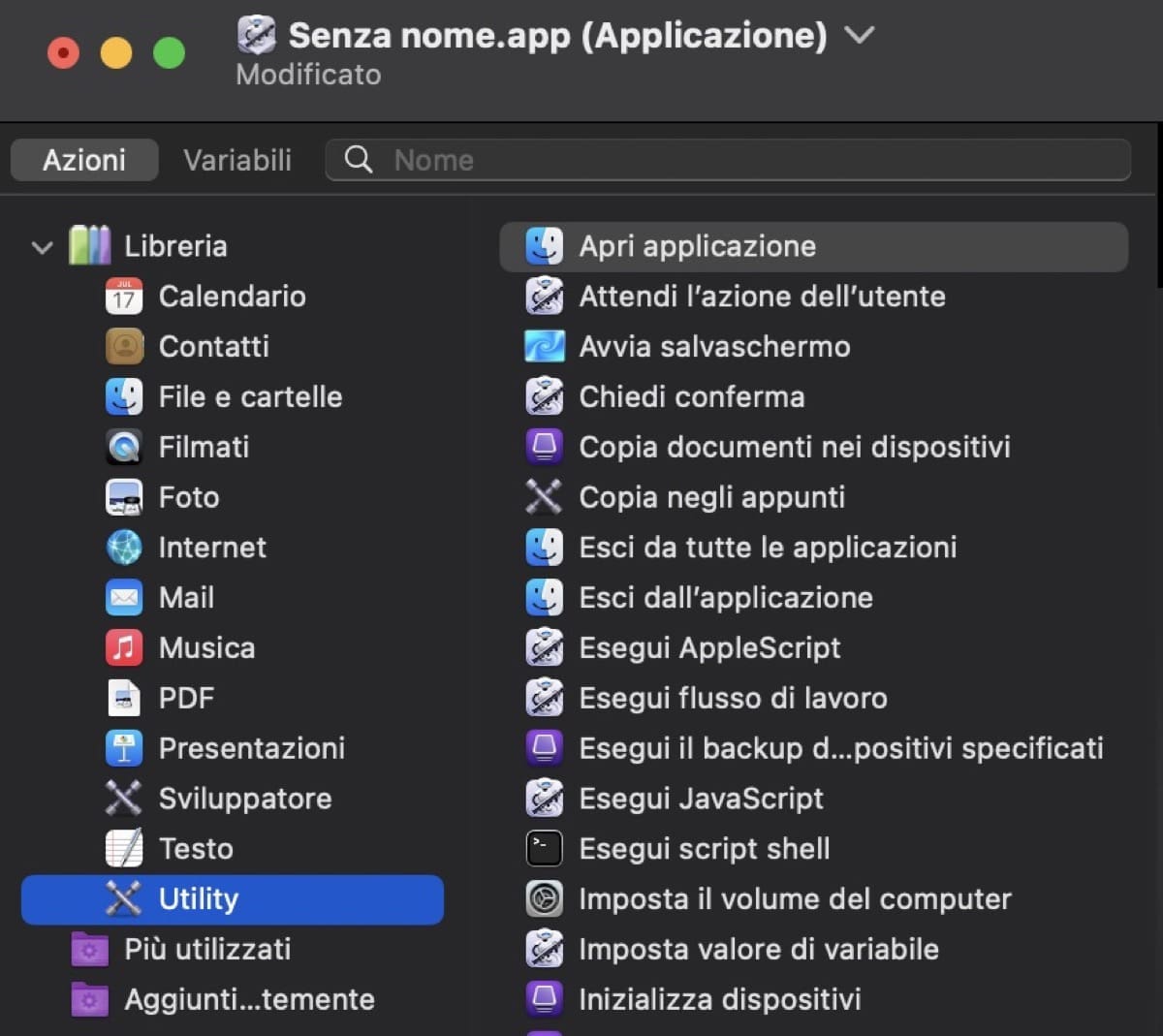Open the document title dropdown arrow

(x=859, y=35)
